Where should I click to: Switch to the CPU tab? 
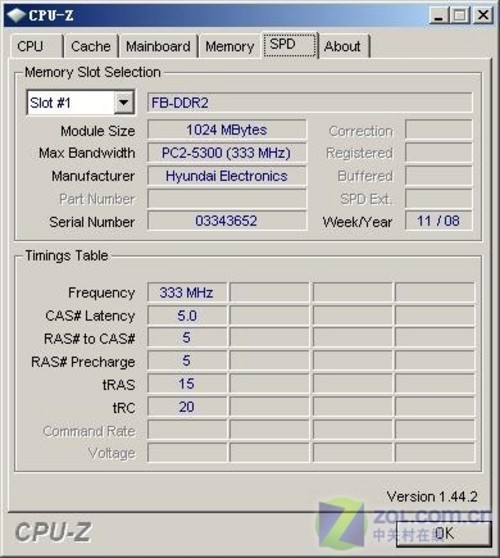click(36, 46)
